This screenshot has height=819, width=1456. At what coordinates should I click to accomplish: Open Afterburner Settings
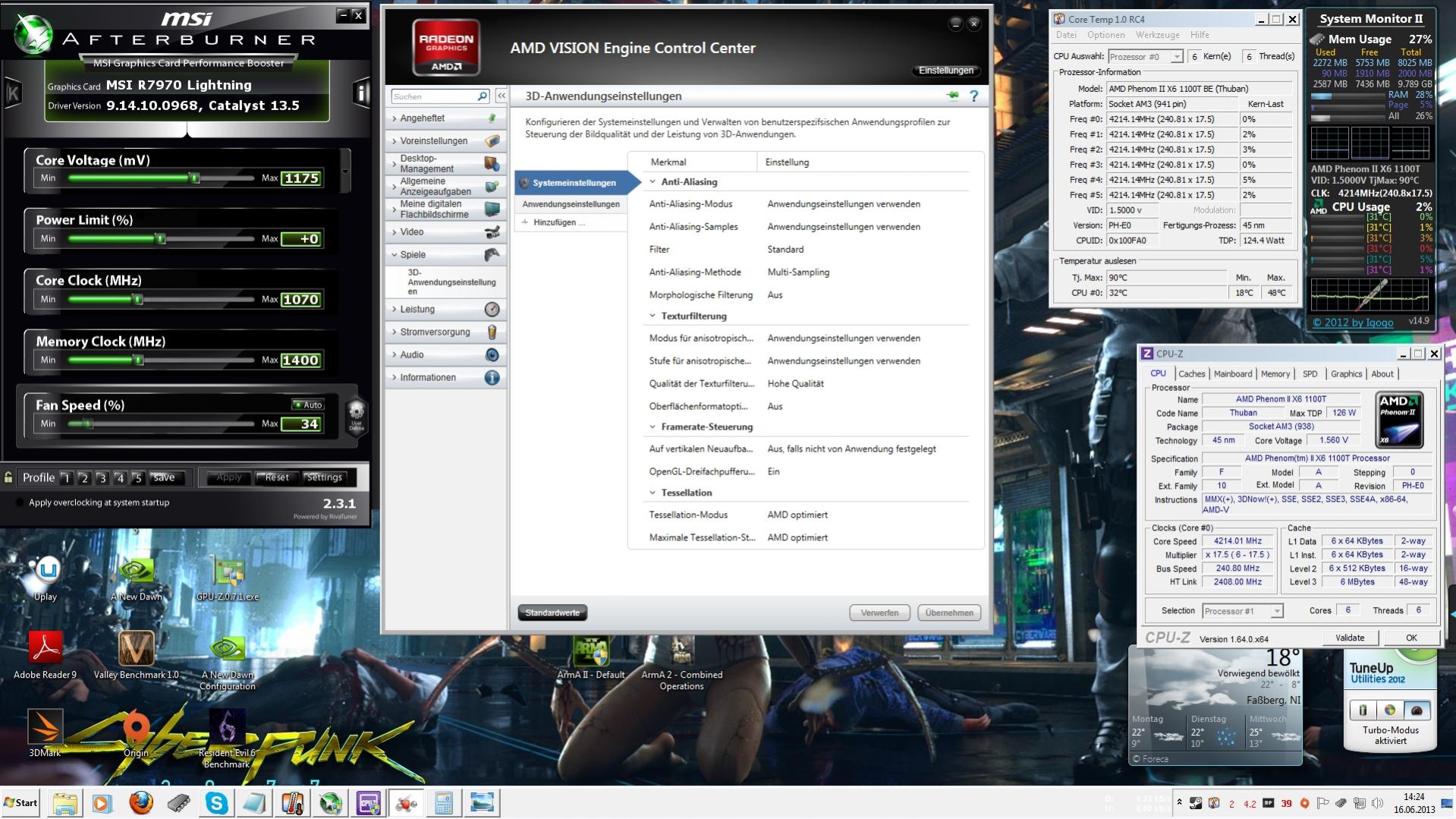coord(324,477)
